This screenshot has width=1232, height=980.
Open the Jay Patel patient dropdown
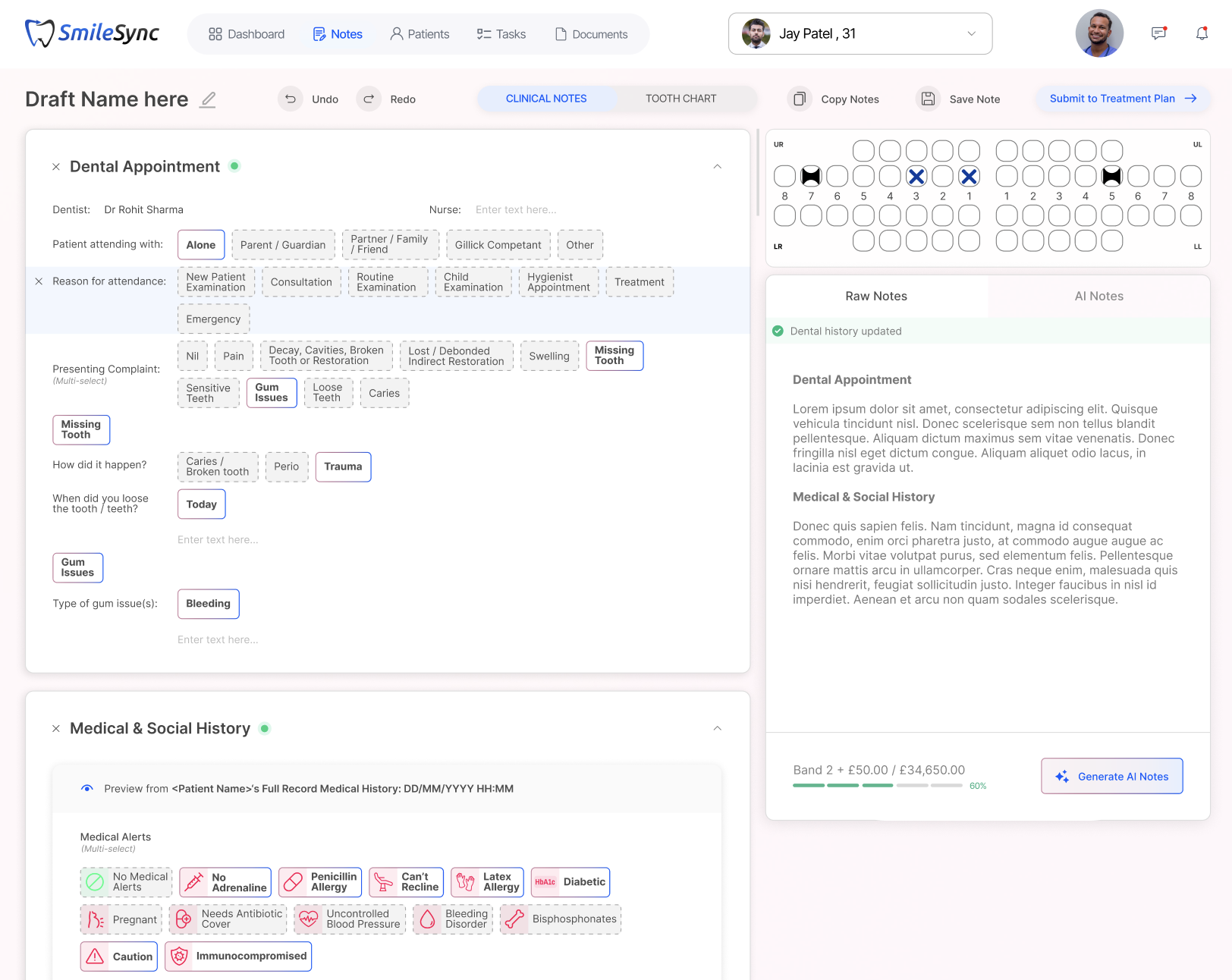(x=860, y=34)
